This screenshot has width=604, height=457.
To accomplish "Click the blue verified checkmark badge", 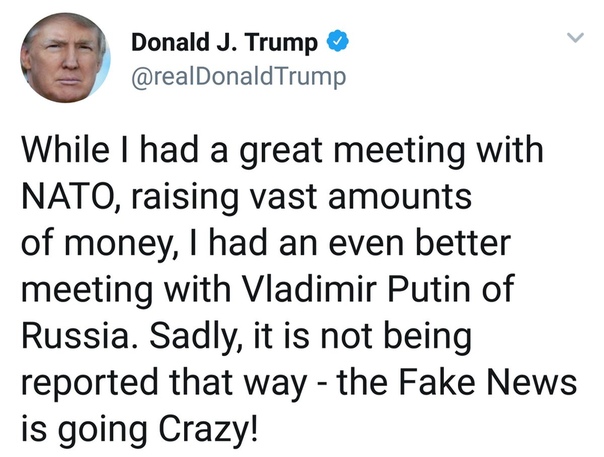I will tap(339, 43).
